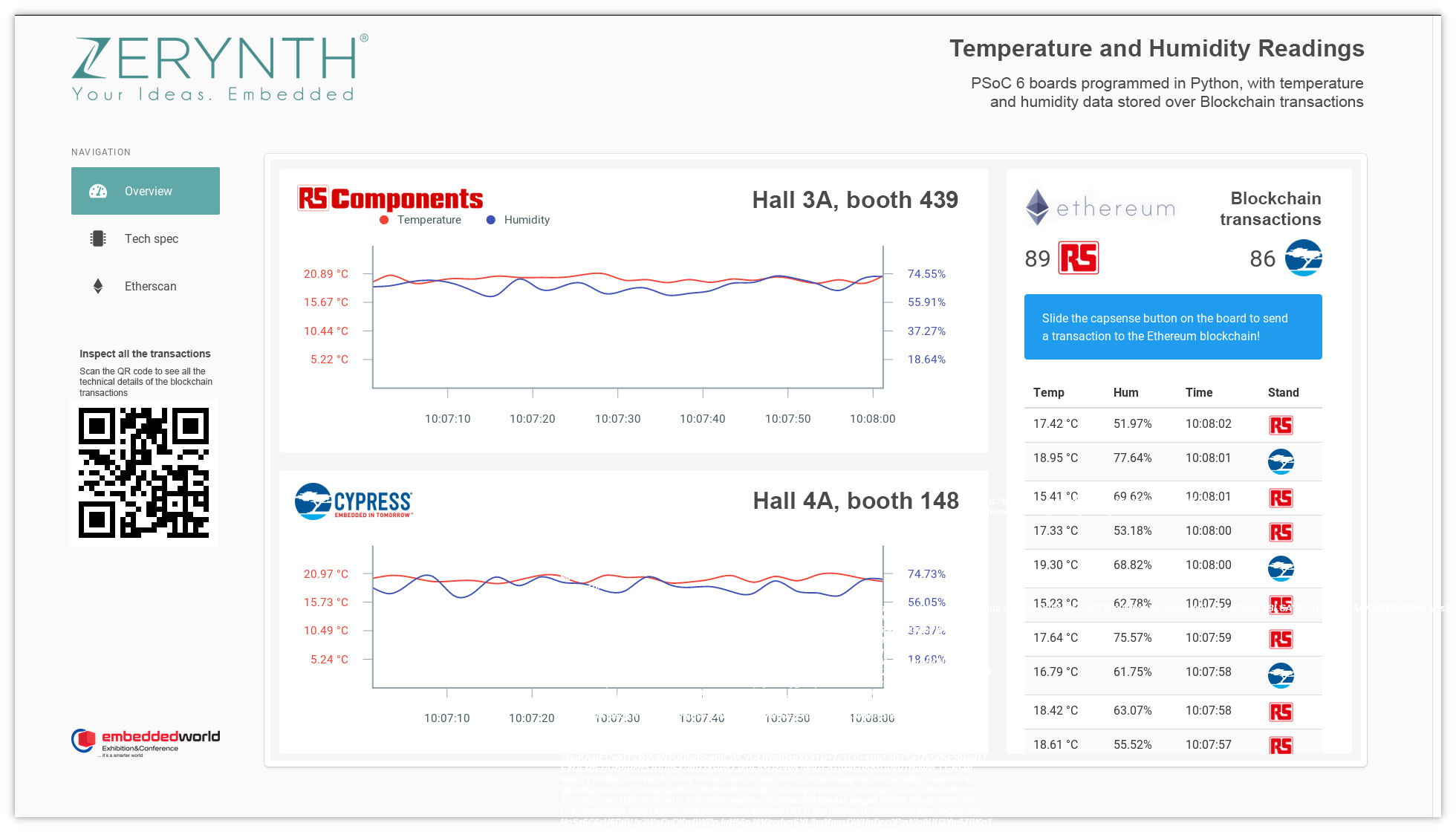Viewport: 1456px width, 832px height.
Task: Click the Cypress transaction count 86
Action: coord(1263,259)
